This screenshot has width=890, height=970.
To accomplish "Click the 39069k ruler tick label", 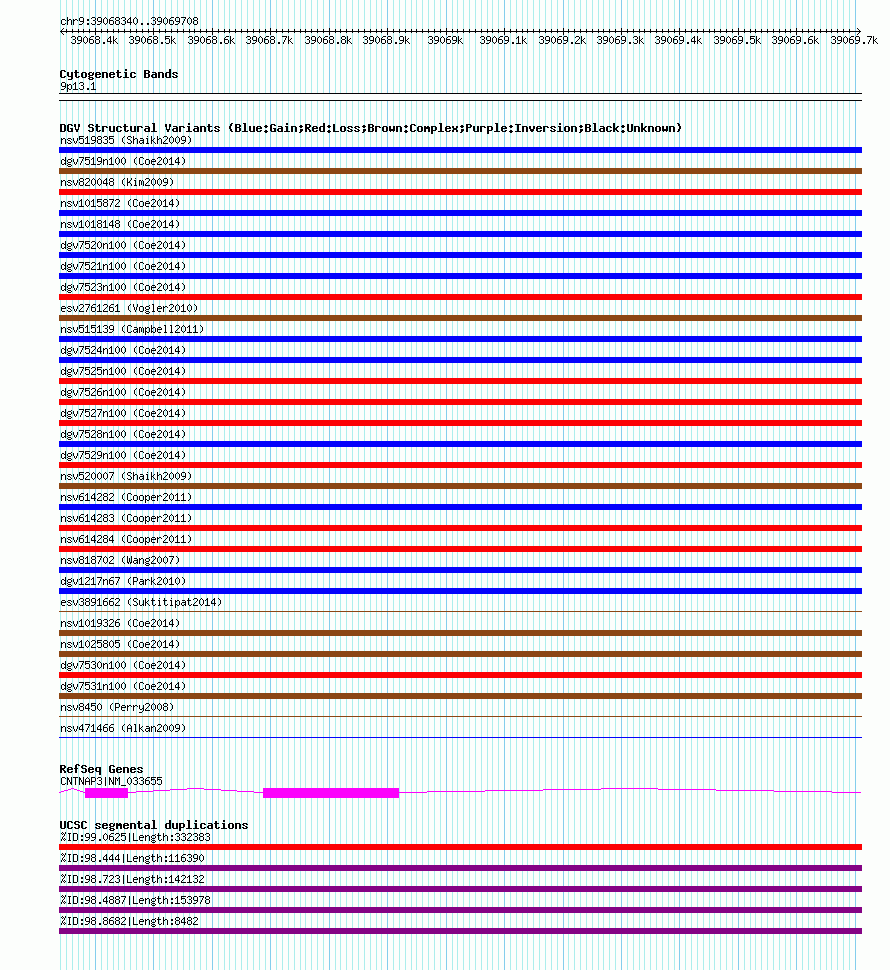I will (445, 40).
